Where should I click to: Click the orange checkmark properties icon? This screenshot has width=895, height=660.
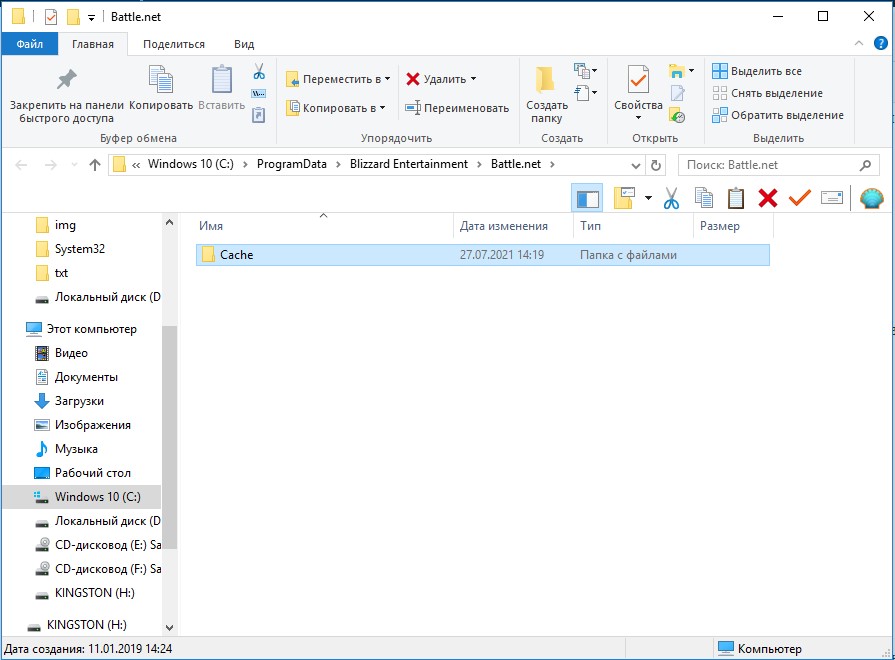(x=800, y=198)
